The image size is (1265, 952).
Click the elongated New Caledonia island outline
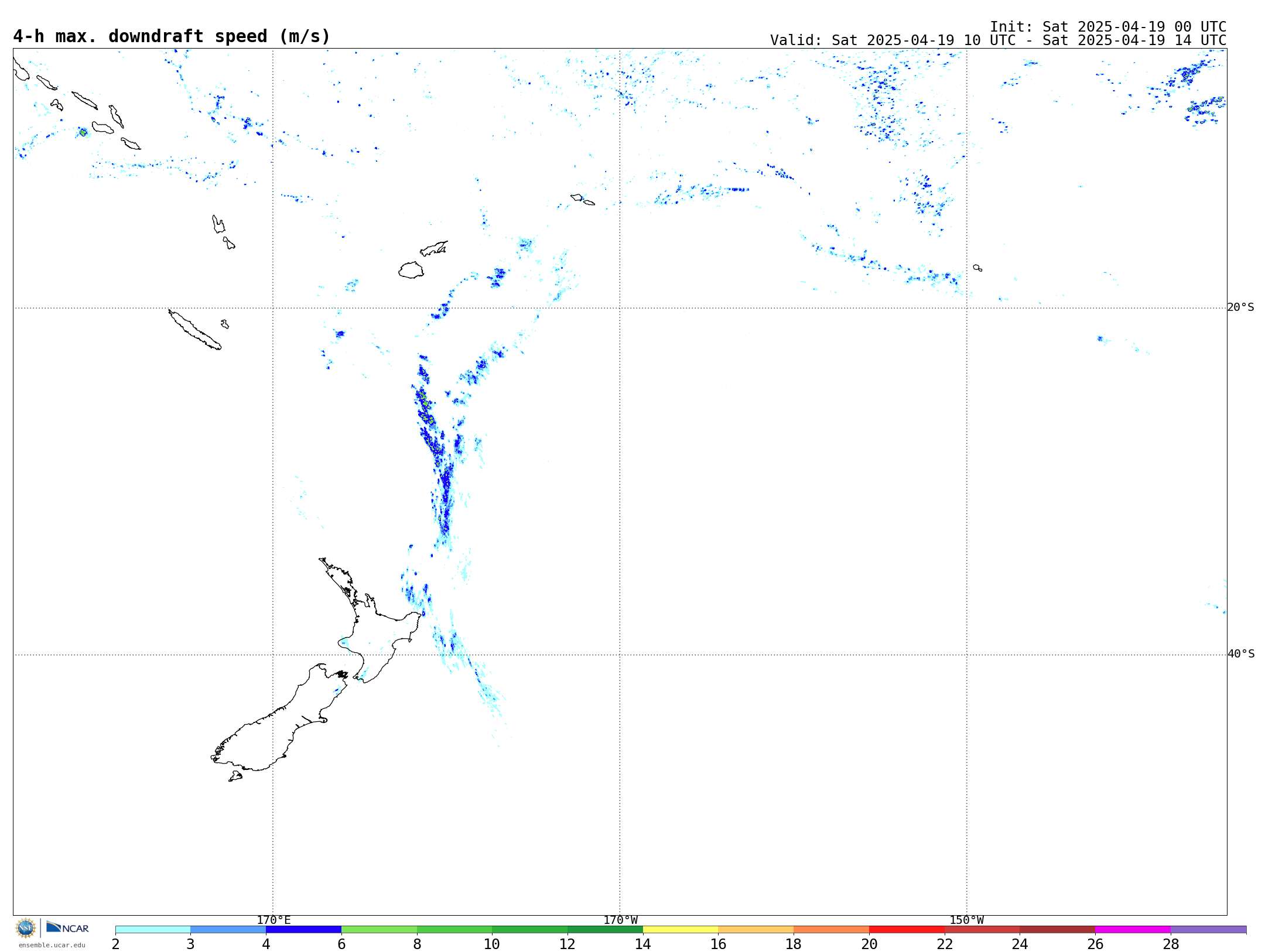[194, 330]
